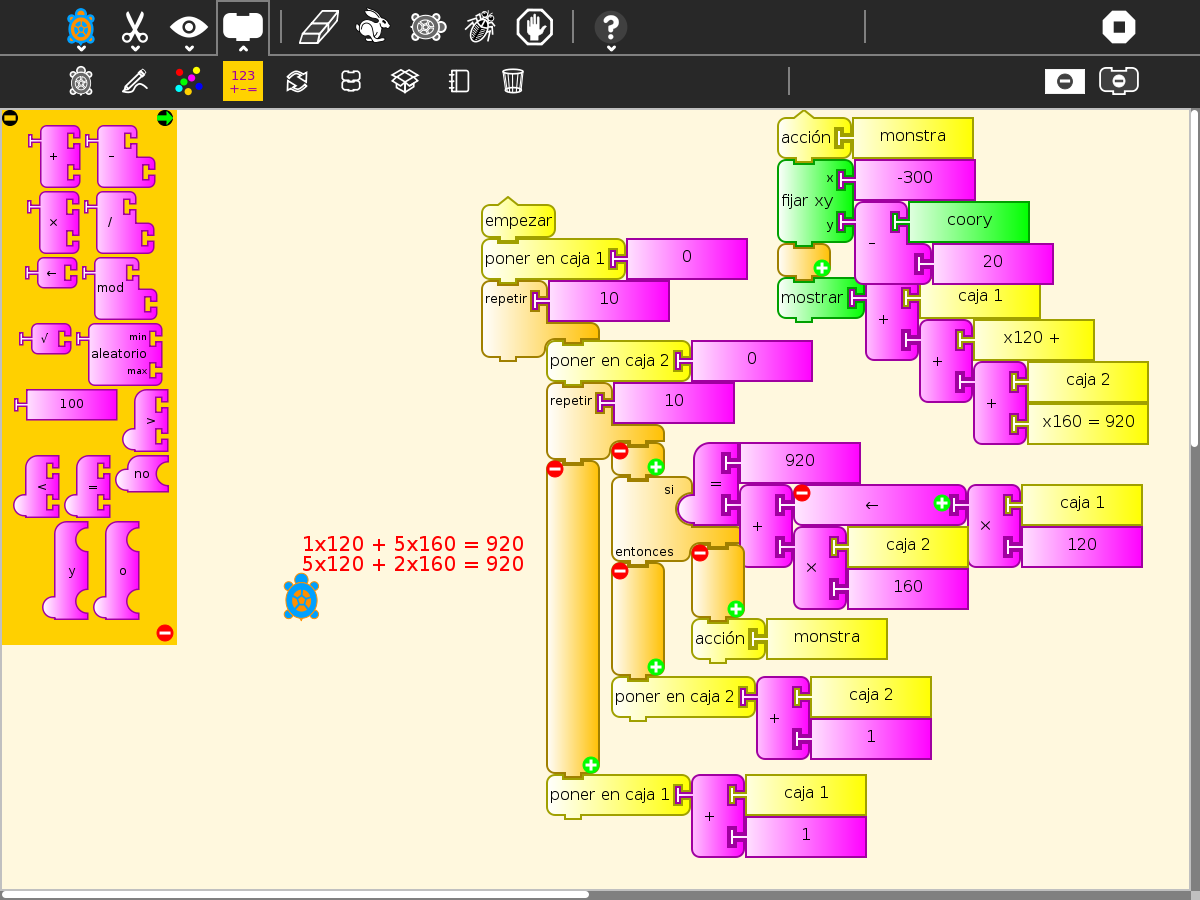The height and width of the screenshot is (900, 1200).
Task: Expand the view toolbar with the eye icon
Action: point(189,27)
